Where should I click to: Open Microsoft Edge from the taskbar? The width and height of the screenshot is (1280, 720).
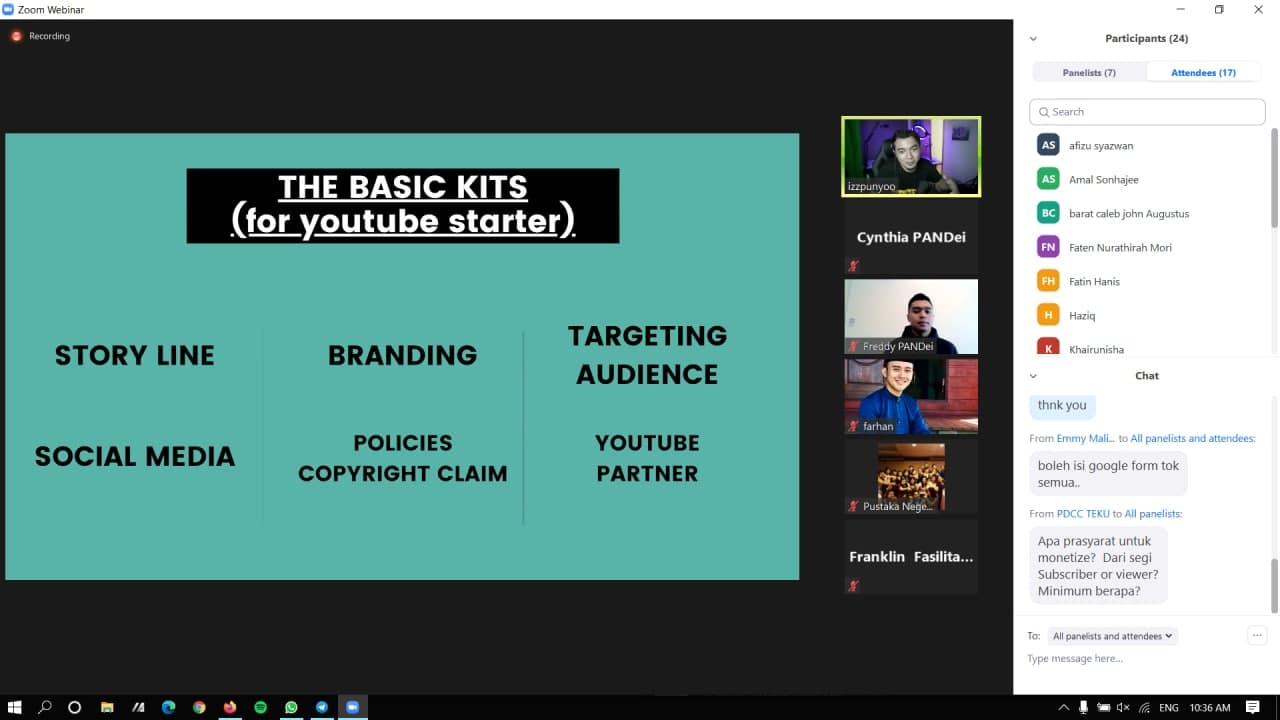pos(168,707)
